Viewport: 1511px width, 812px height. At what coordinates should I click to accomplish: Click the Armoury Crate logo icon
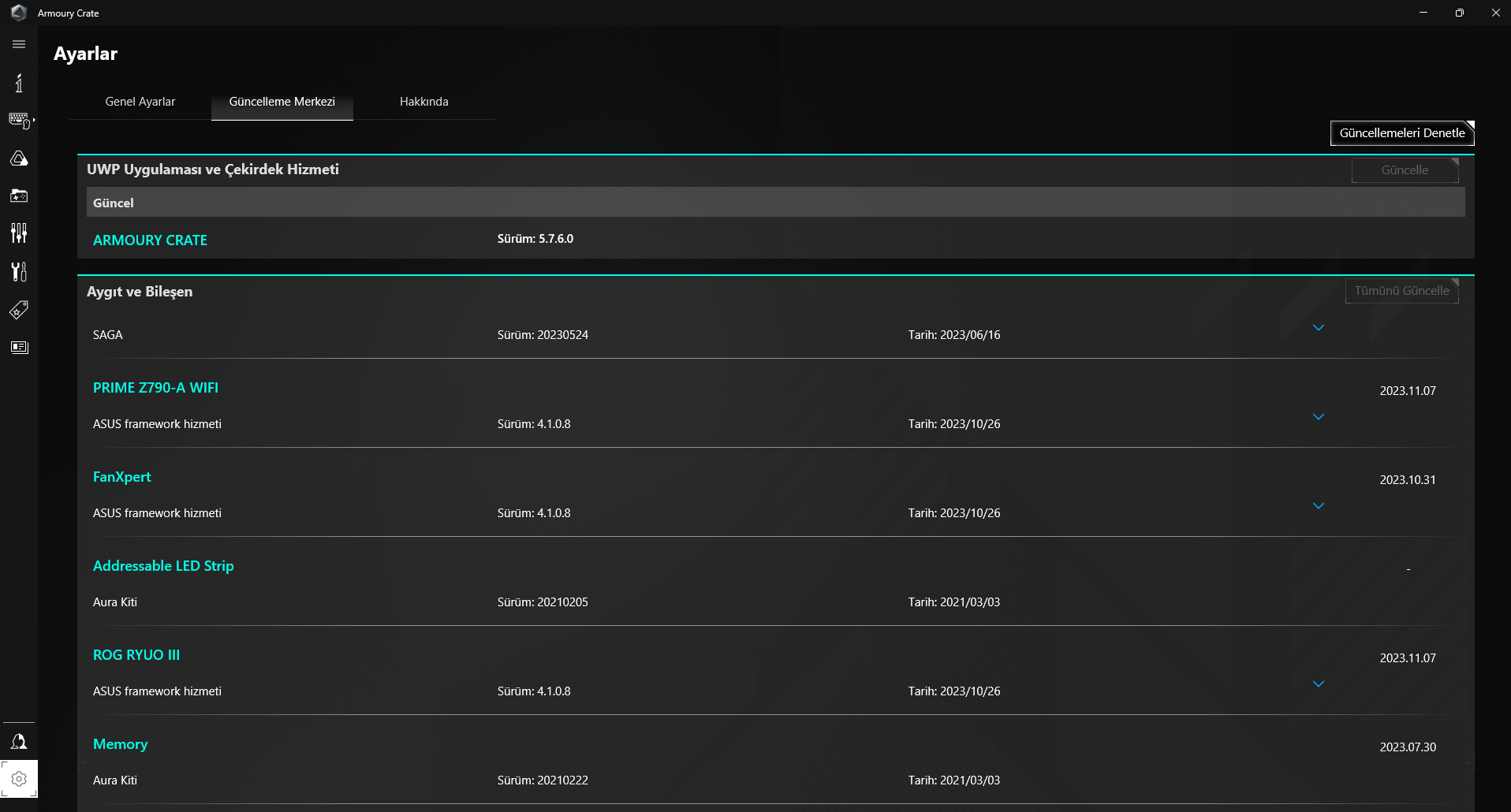19,13
